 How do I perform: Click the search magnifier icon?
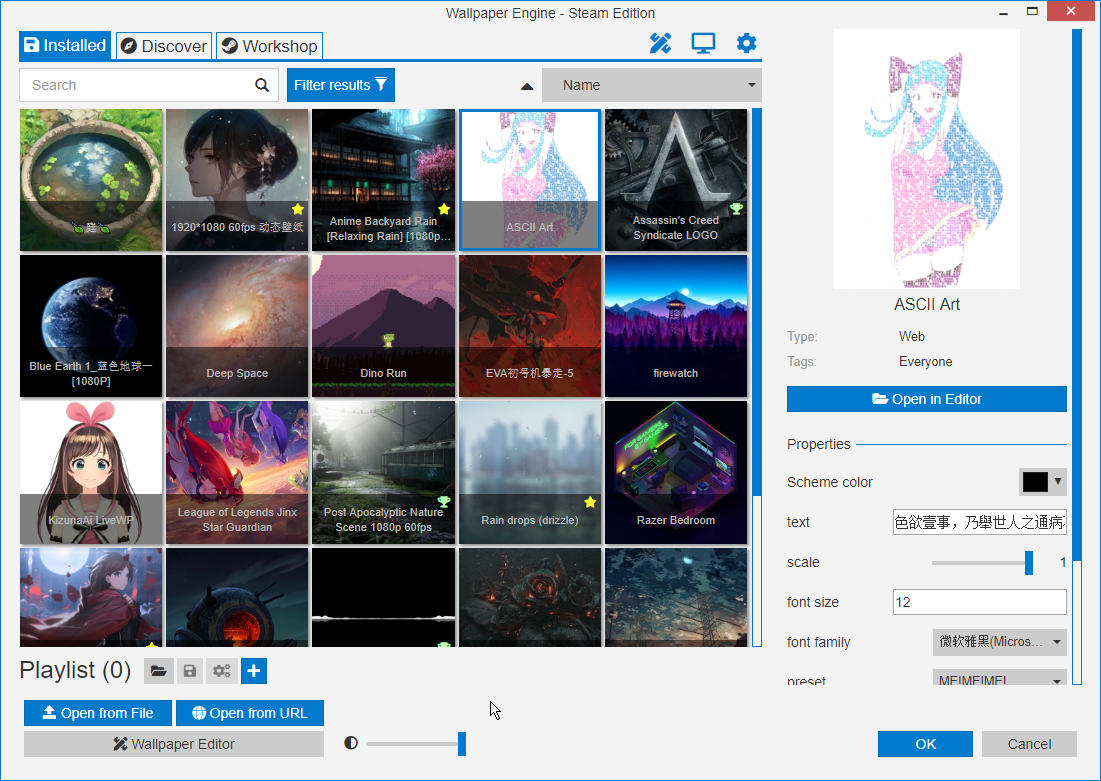point(262,85)
